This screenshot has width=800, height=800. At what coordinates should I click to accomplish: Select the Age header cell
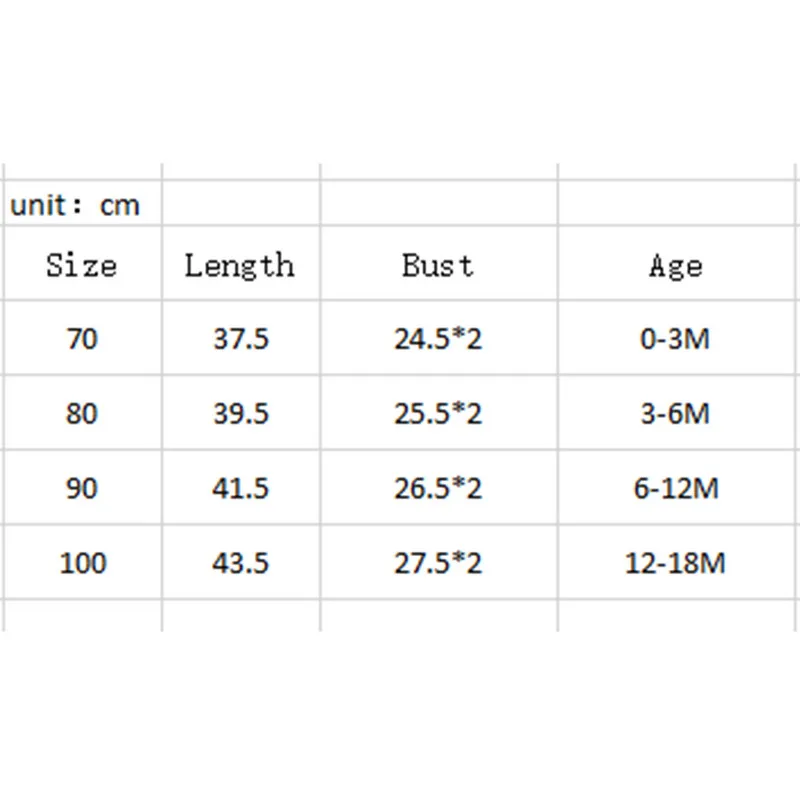coord(677,263)
